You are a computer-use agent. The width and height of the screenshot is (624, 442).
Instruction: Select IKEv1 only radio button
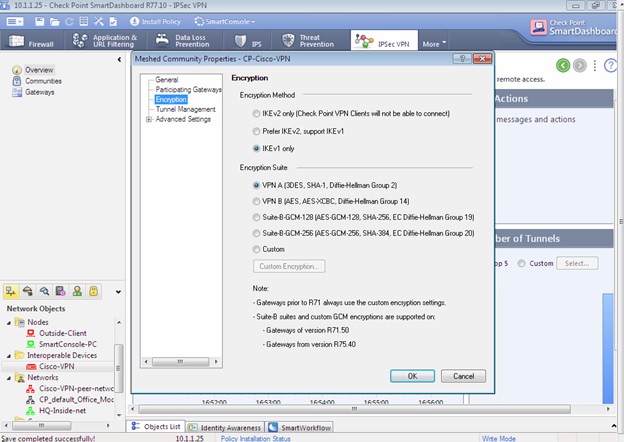pos(256,149)
